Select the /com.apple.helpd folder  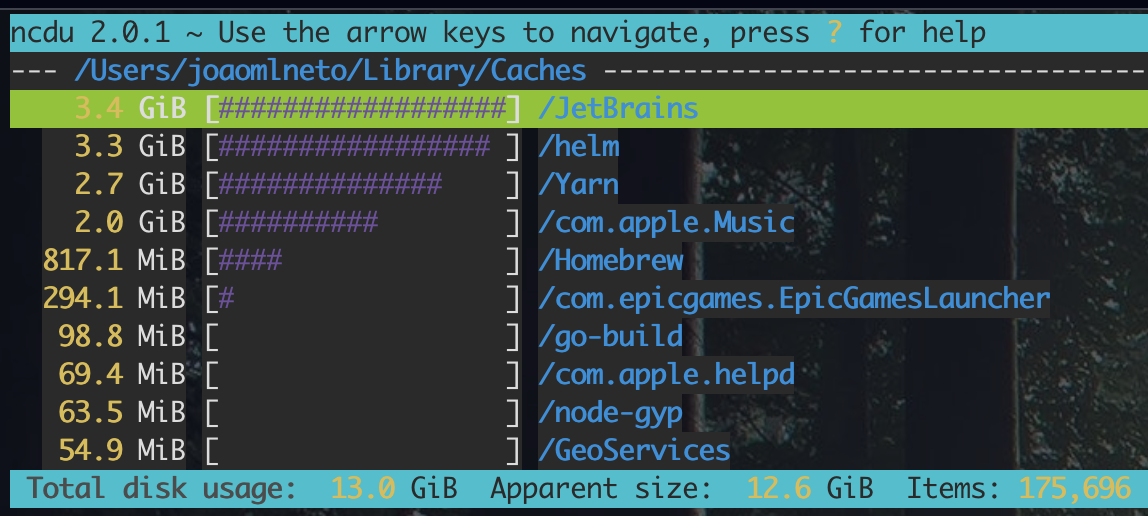pyautogui.click(x=666, y=375)
